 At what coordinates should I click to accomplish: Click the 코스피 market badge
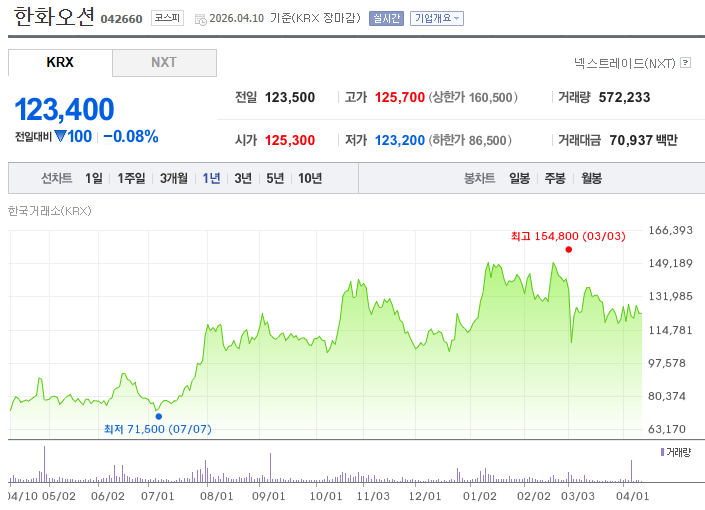(167, 18)
